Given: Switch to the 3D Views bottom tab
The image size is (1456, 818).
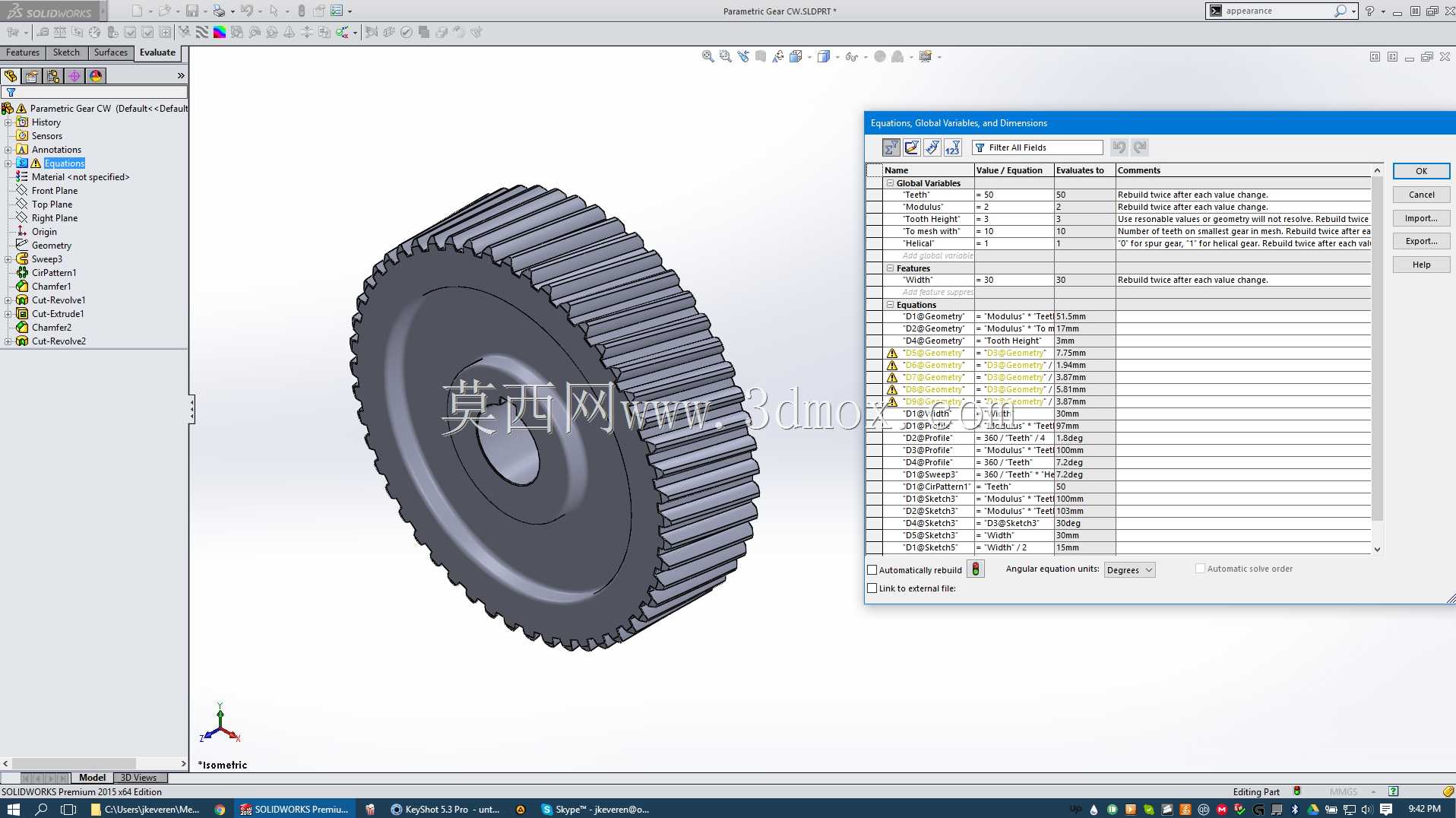Looking at the screenshot, I should (x=139, y=777).
